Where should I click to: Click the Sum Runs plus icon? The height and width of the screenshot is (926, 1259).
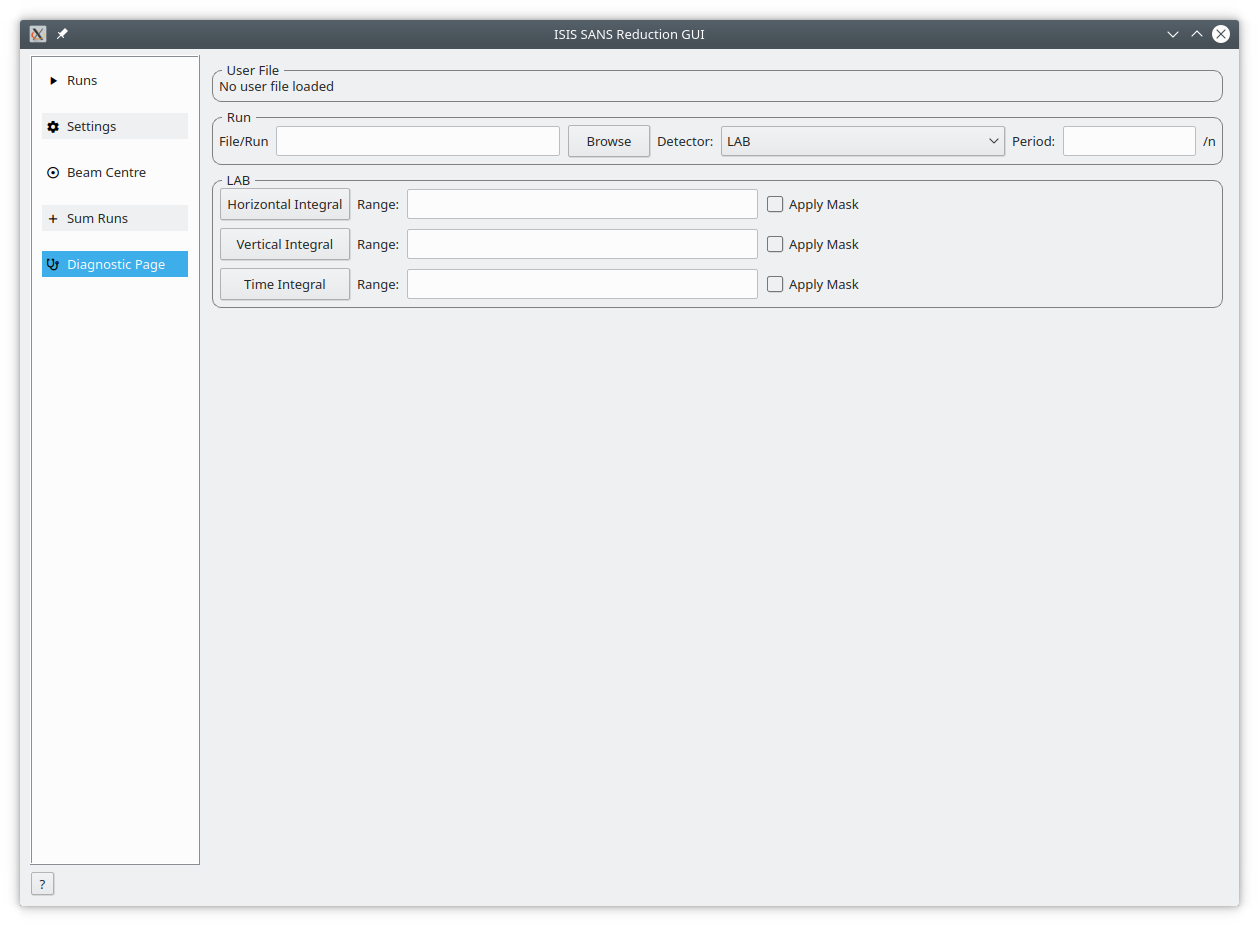pos(54,219)
